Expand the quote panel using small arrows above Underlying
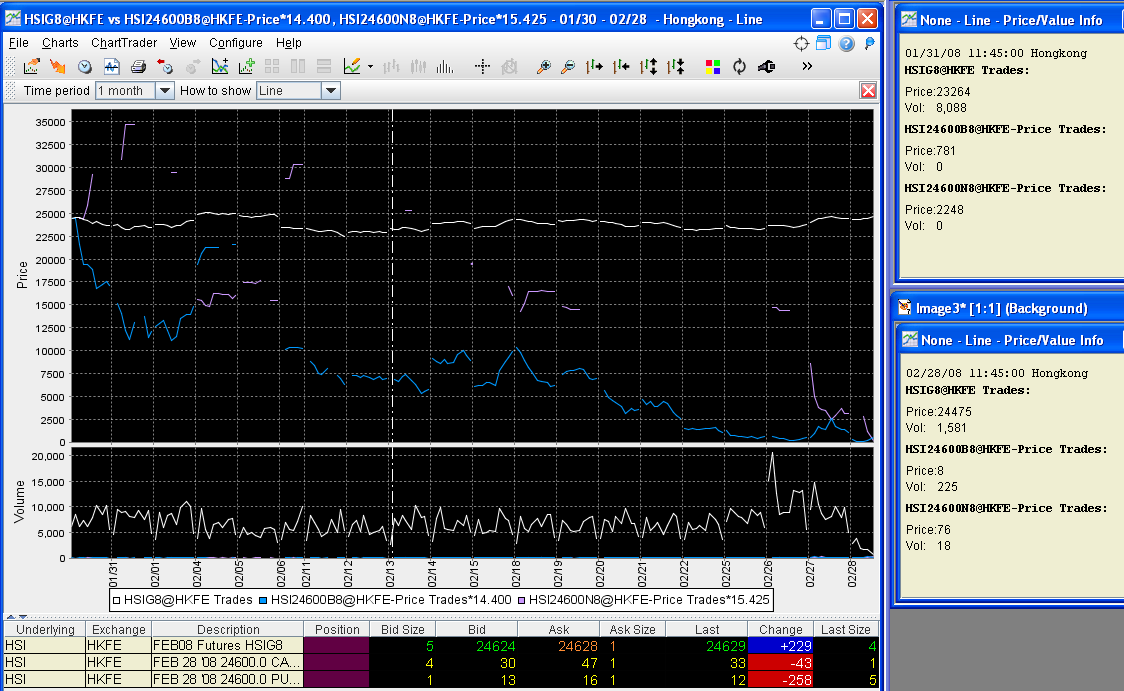Image resolution: width=1124 pixels, height=691 pixels. pos(17,616)
